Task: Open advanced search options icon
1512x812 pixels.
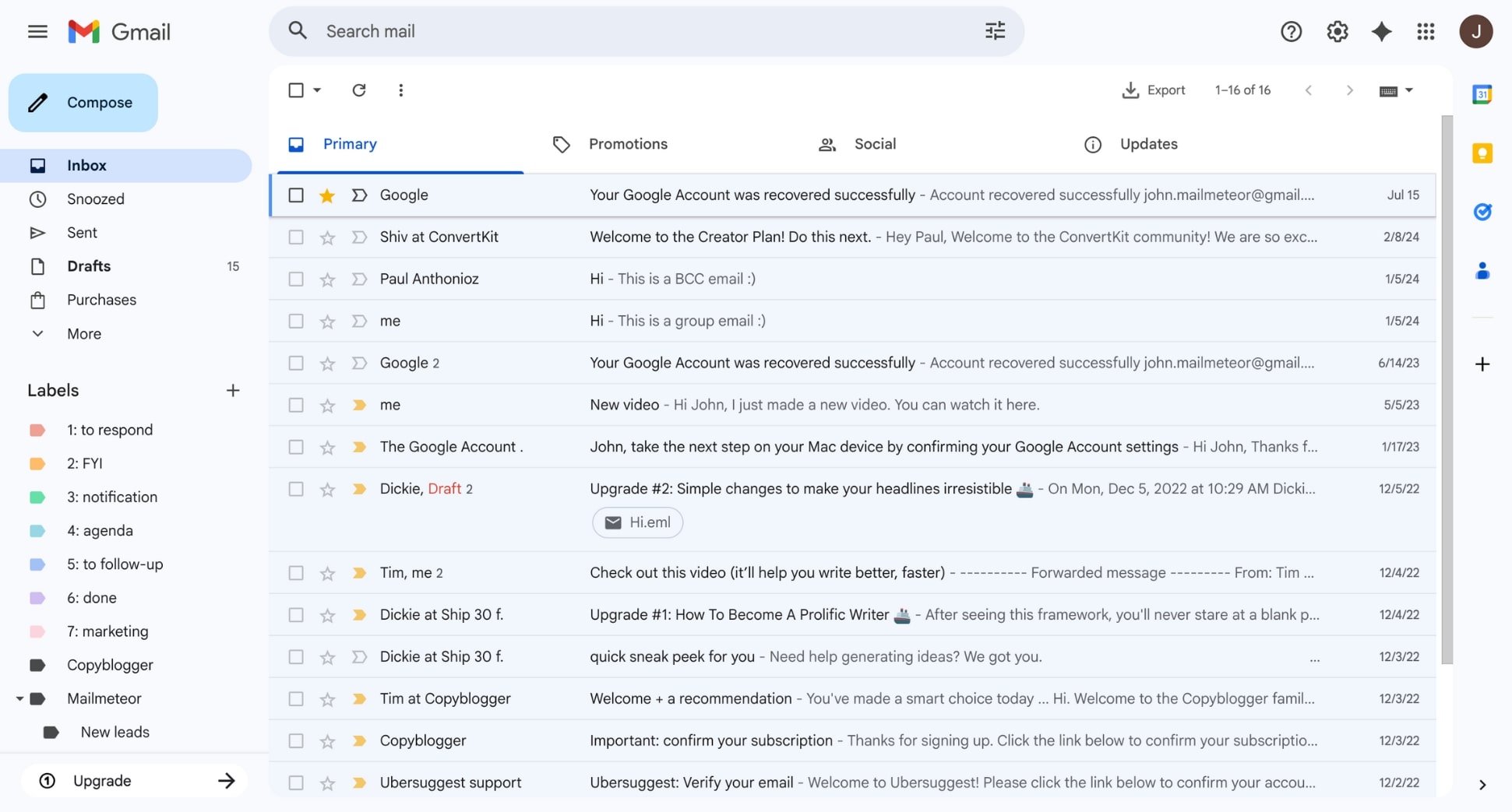Action: click(995, 30)
